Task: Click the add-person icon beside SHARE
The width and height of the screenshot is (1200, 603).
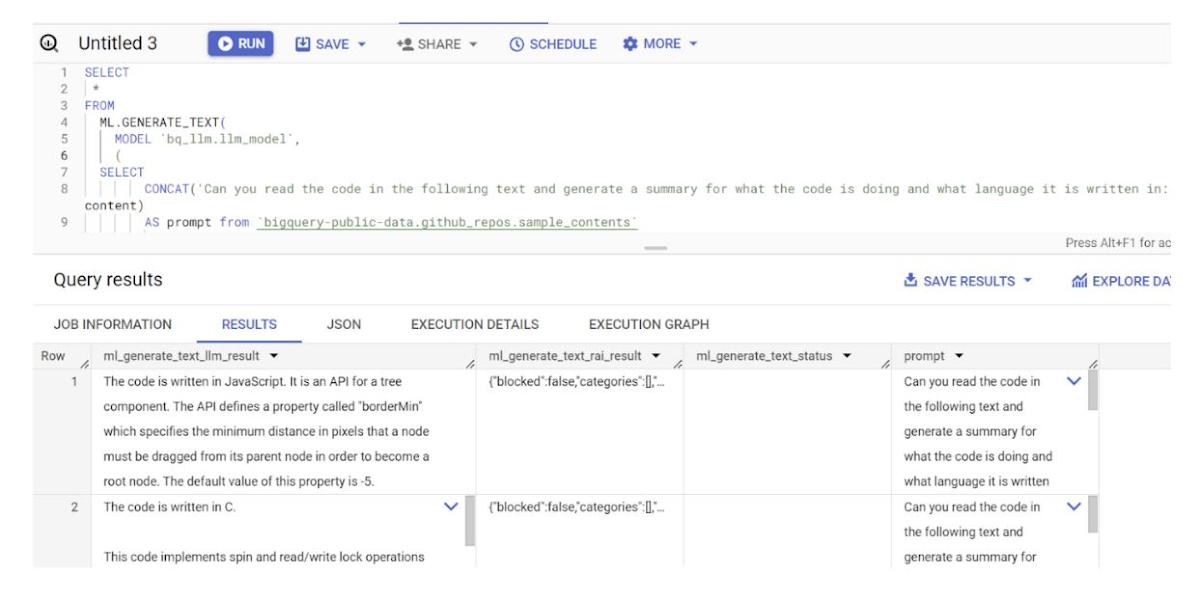Action: pos(405,44)
